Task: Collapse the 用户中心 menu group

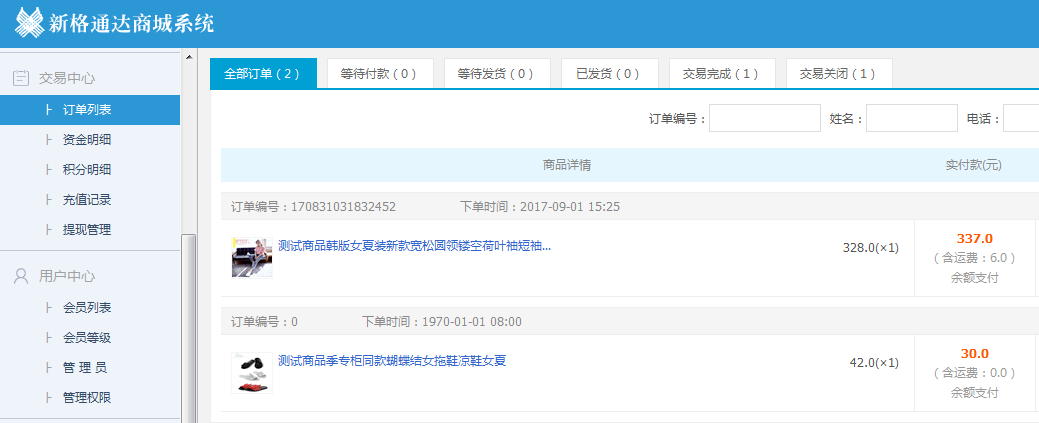Action: [x=67, y=276]
